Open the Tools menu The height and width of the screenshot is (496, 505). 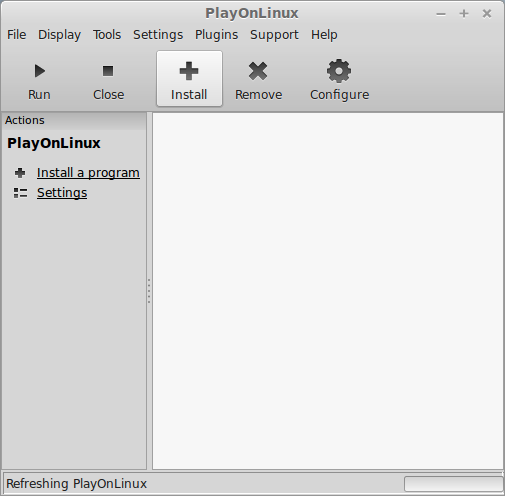point(107,35)
